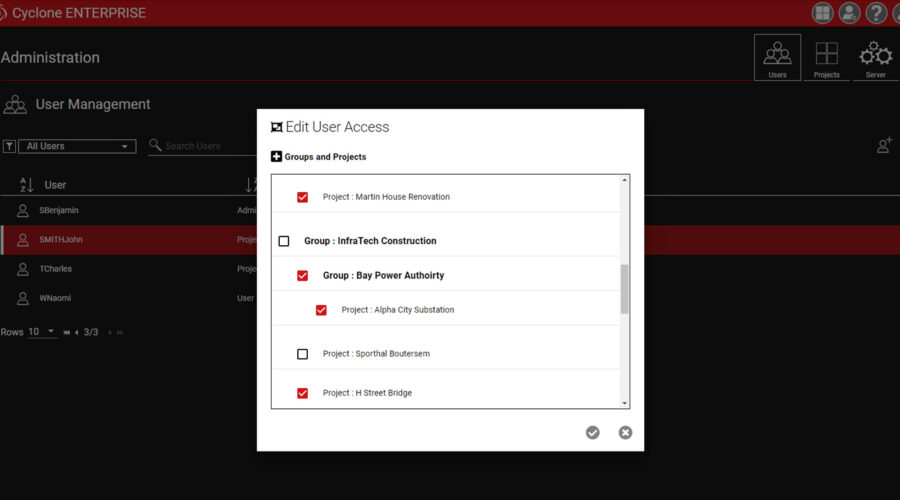Confirm user access with the checkmark icon
The height and width of the screenshot is (500, 900).
(x=593, y=432)
